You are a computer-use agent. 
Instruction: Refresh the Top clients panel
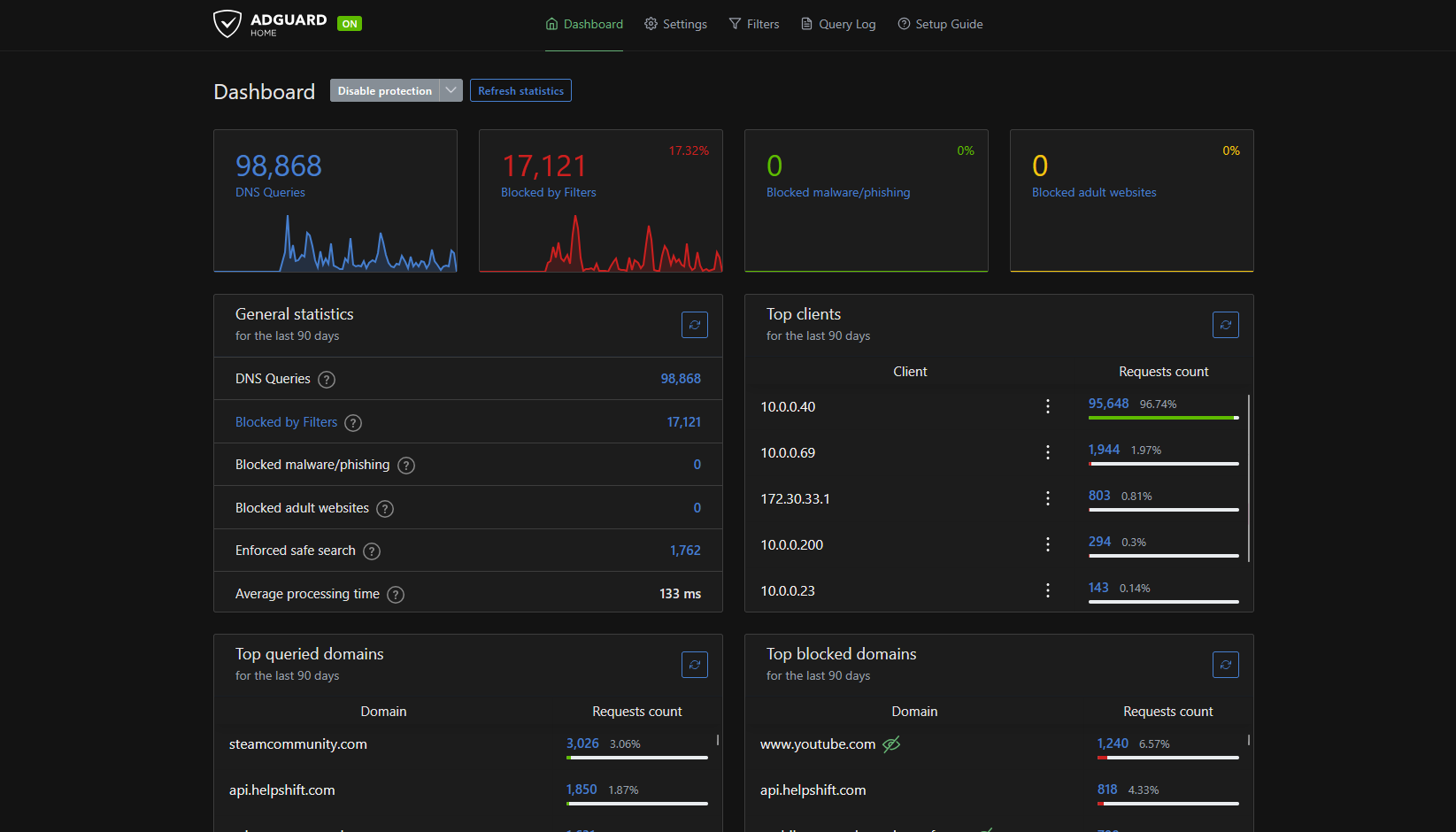click(1225, 325)
